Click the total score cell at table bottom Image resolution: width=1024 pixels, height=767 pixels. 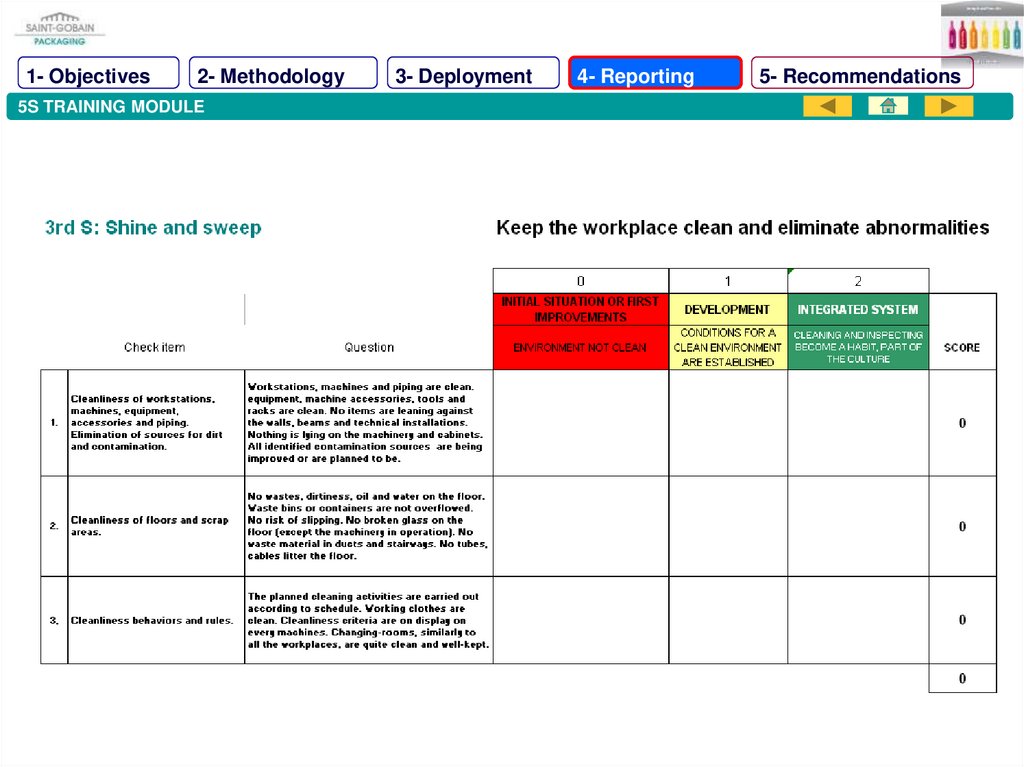(x=962, y=679)
